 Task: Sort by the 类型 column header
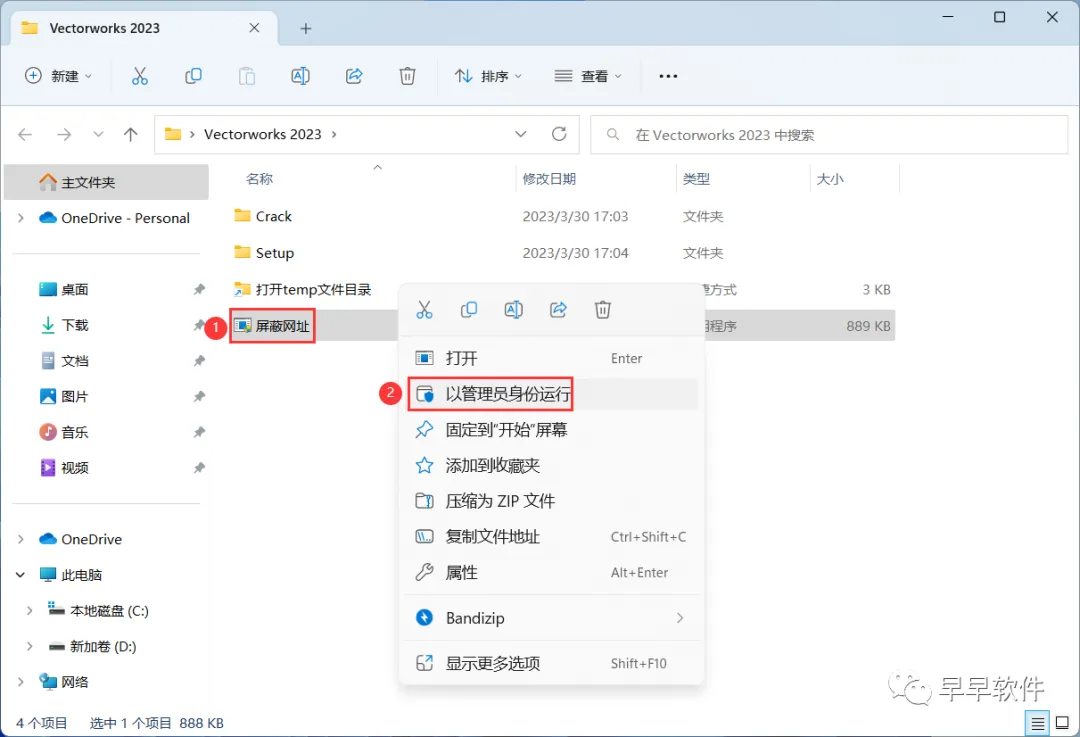click(x=696, y=179)
